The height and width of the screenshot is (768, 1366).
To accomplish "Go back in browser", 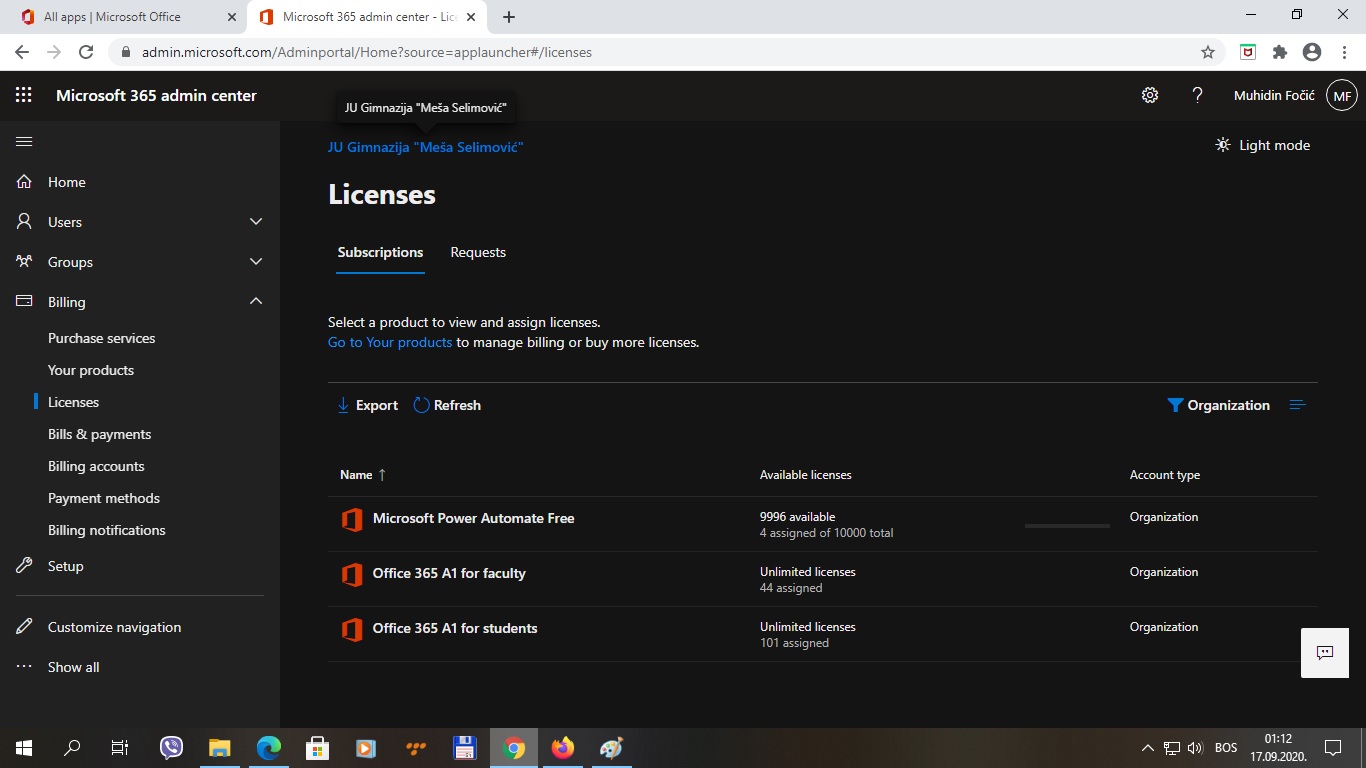I will [22, 52].
